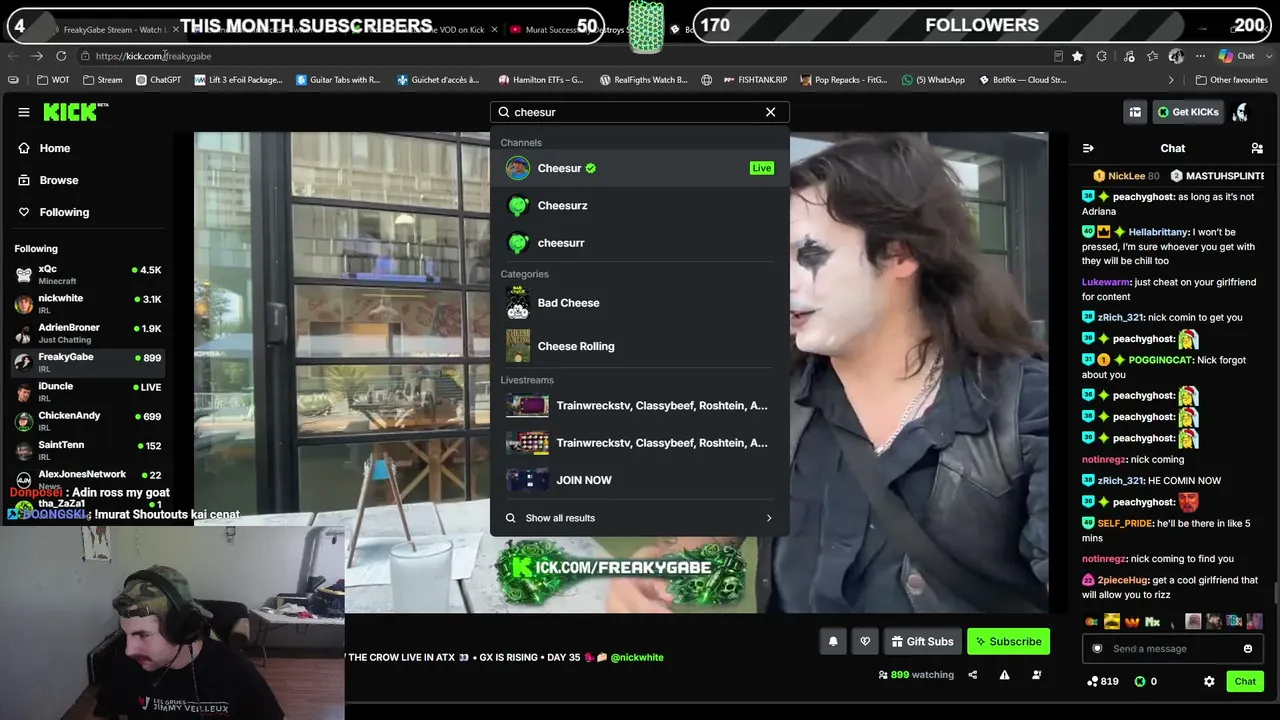The width and height of the screenshot is (1280, 720).
Task: Click the Mx emote in chat emote bar
Action: (1152, 621)
